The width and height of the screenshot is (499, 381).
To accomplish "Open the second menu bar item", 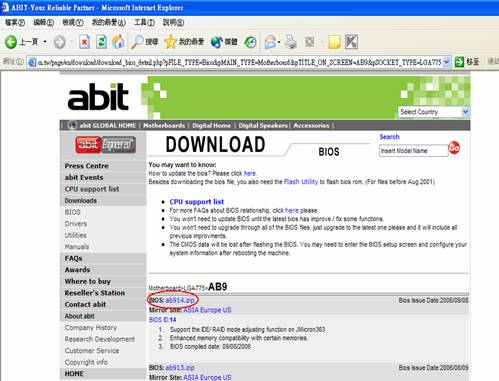I will point(44,22).
